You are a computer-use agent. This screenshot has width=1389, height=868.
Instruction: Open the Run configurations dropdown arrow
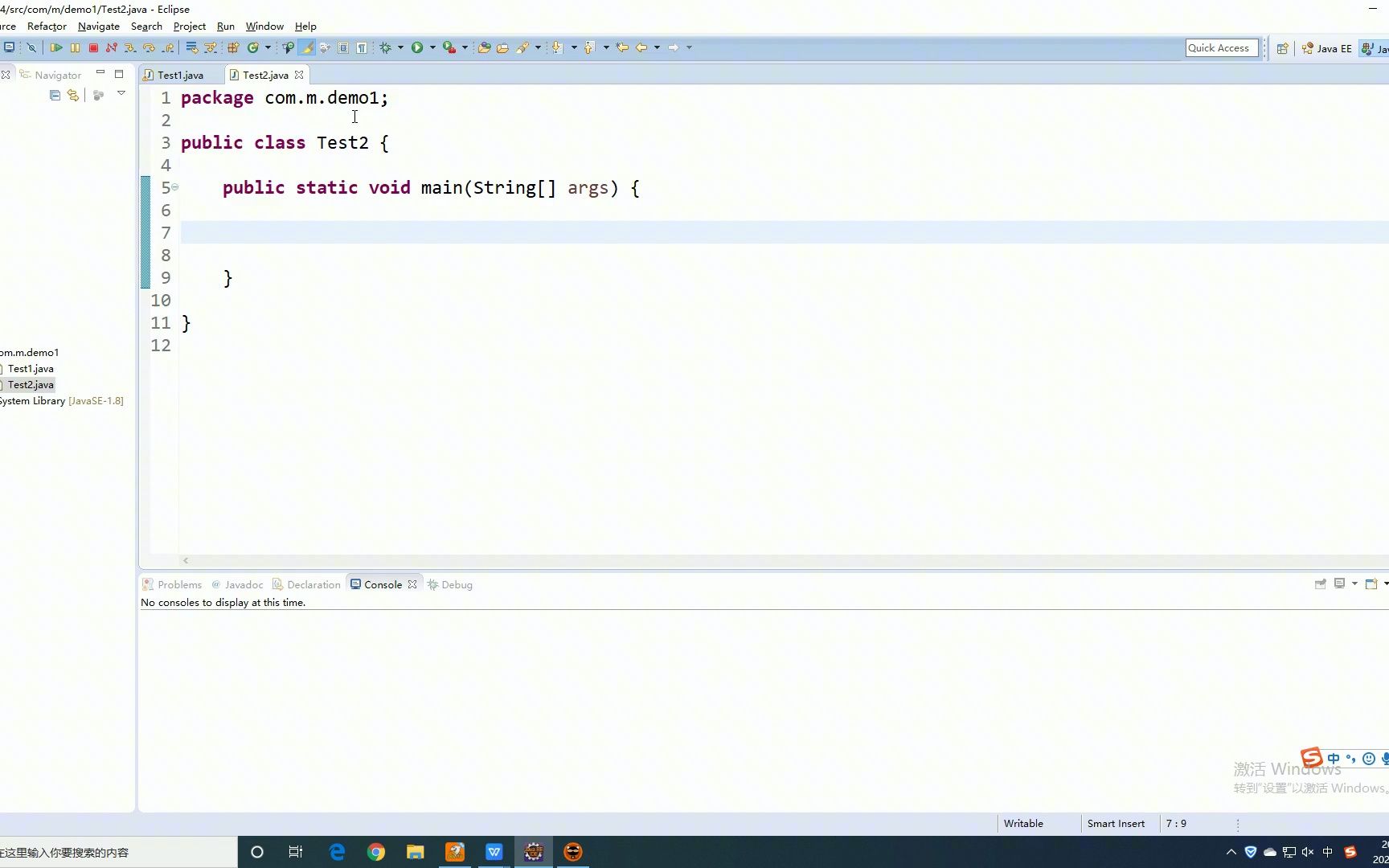[x=432, y=48]
